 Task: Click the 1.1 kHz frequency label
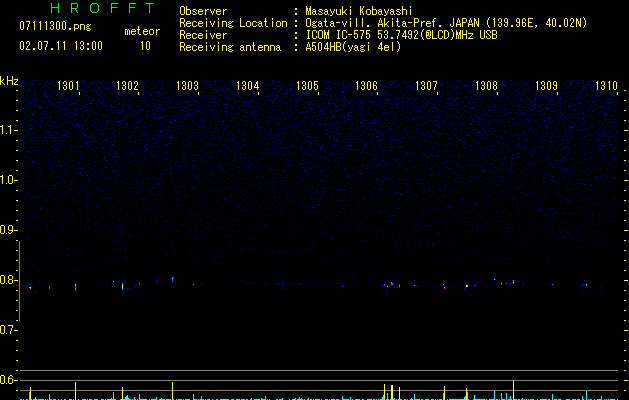coord(9,130)
